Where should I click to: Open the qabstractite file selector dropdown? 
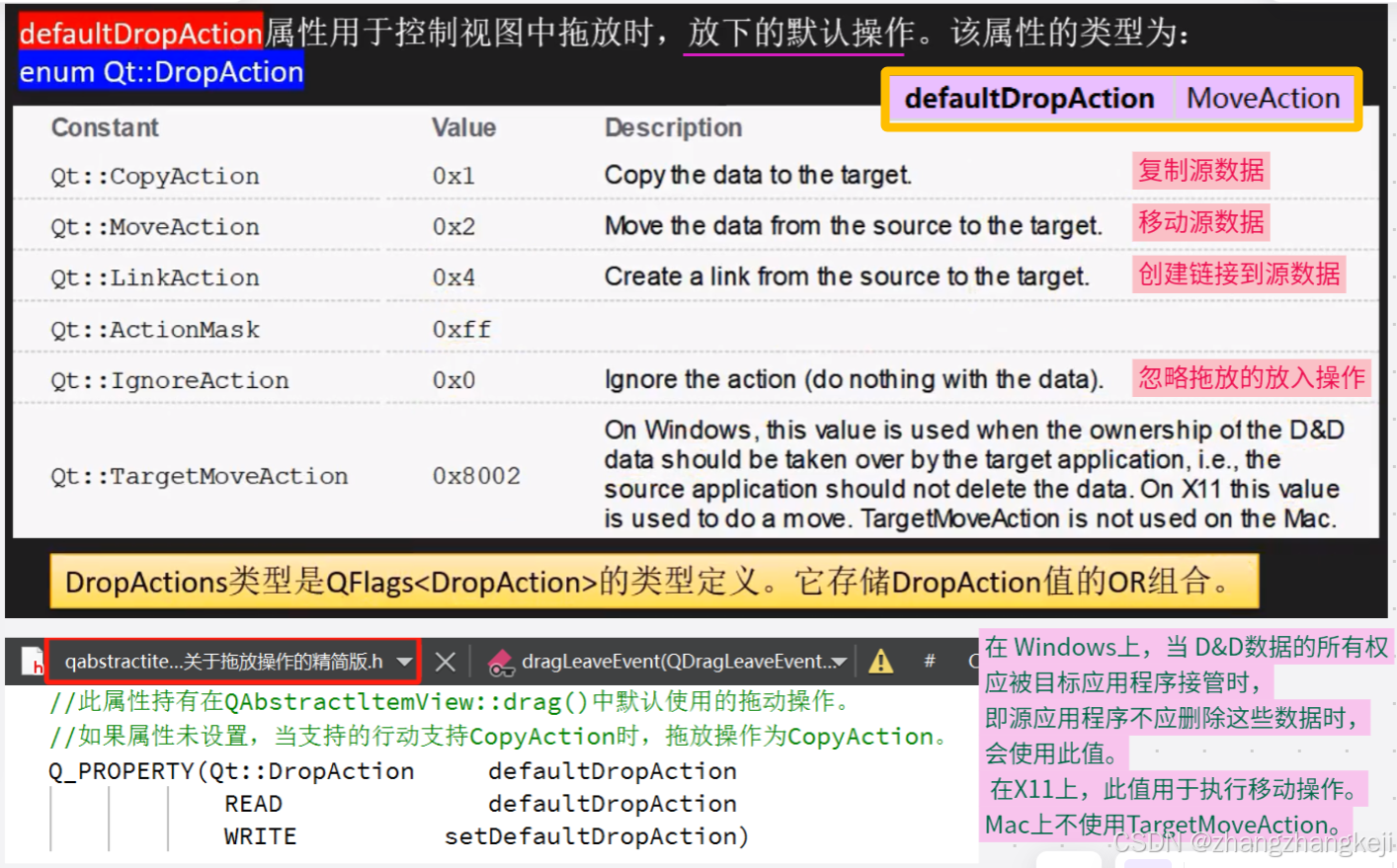[404, 662]
